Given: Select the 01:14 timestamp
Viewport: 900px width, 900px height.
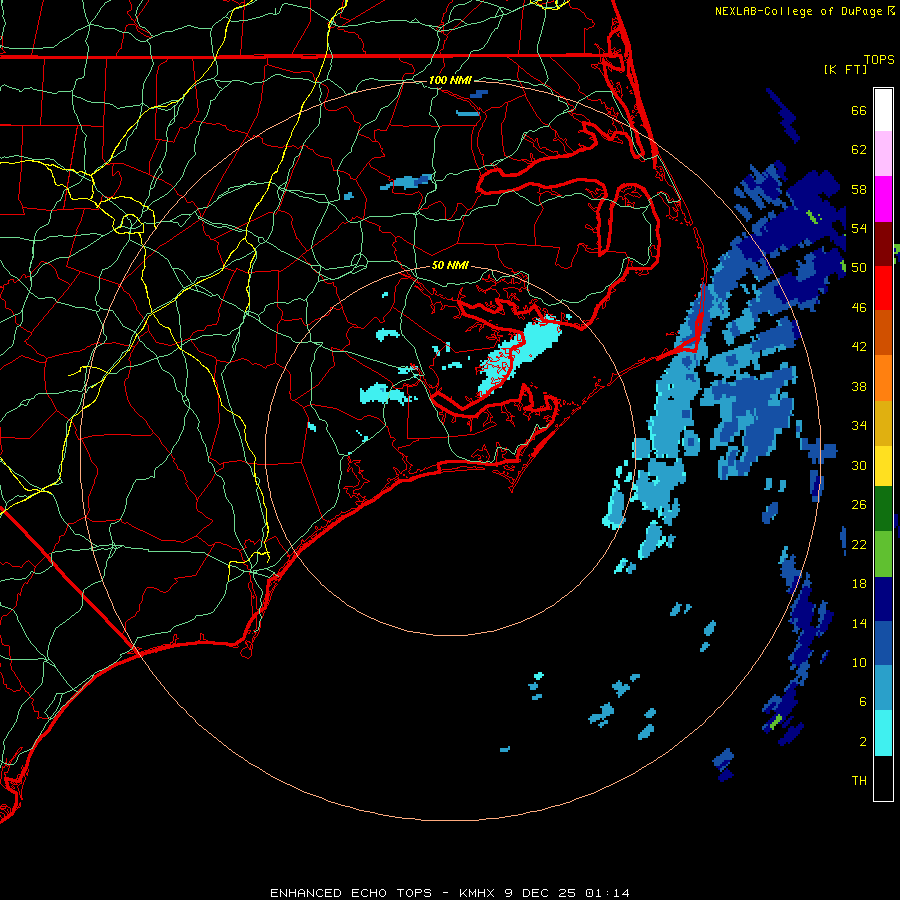Looking at the screenshot, I should [x=607, y=893].
